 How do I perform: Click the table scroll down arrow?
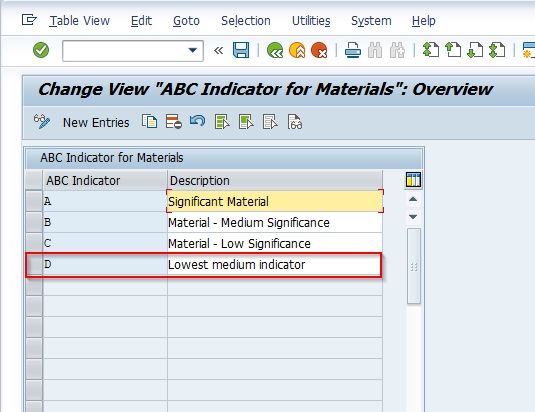point(413,217)
